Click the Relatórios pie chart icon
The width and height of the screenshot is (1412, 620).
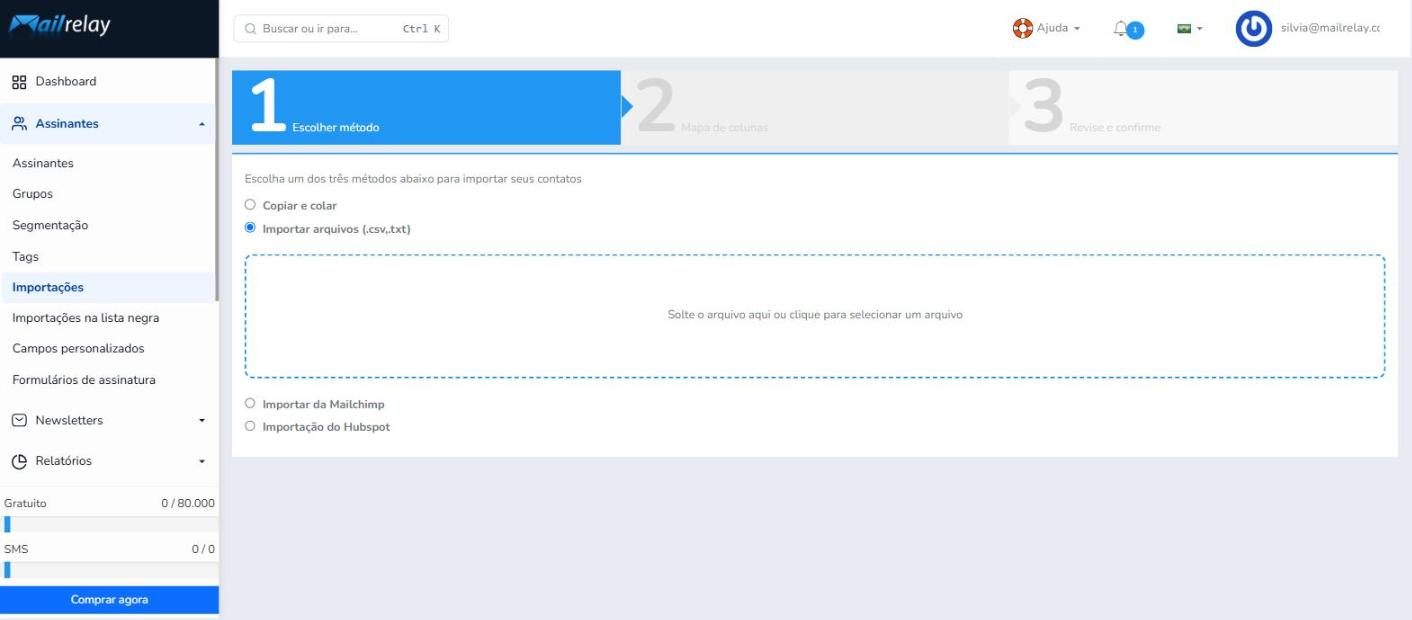(x=19, y=462)
